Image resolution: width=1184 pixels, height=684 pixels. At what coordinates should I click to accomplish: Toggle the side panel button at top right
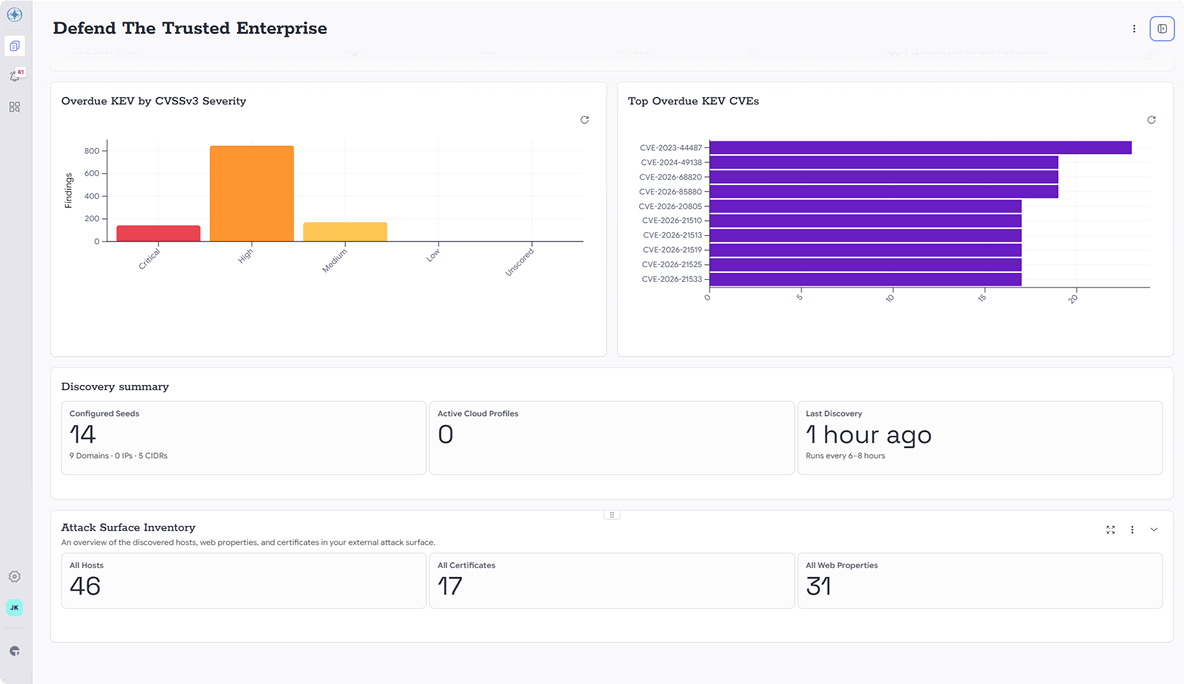point(1162,29)
